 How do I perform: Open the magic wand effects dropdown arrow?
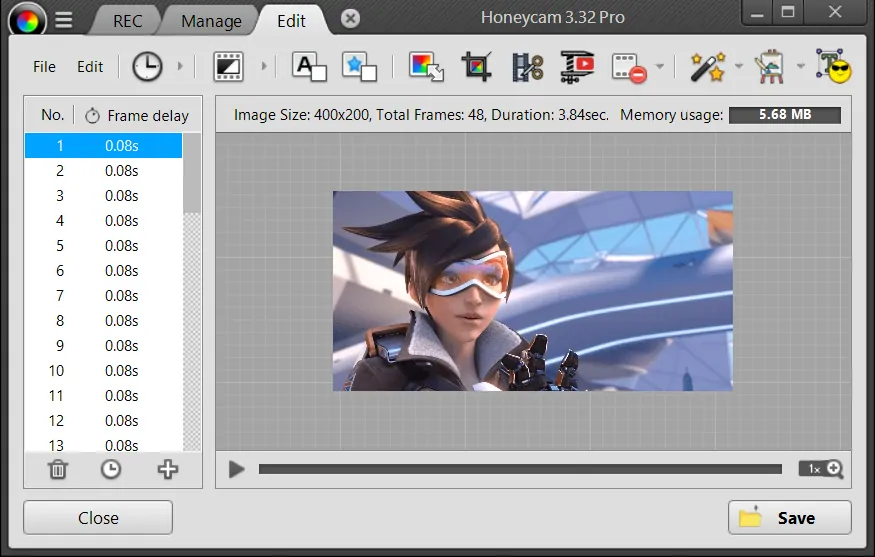point(739,67)
